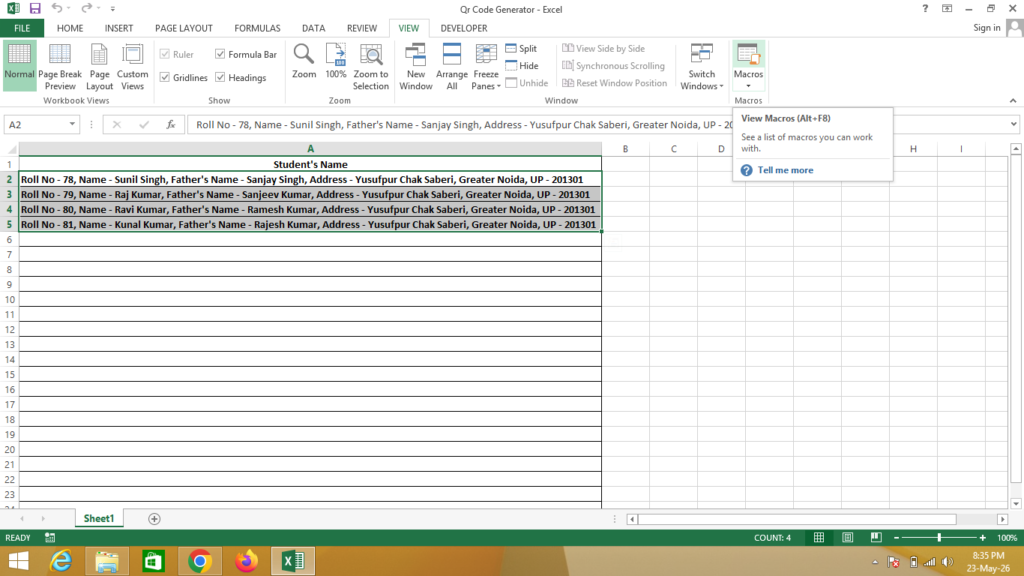This screenshot has width=1024, height=576.
Task: Toggle the Gridlines checkbox
Action: (x=165, y=77)
